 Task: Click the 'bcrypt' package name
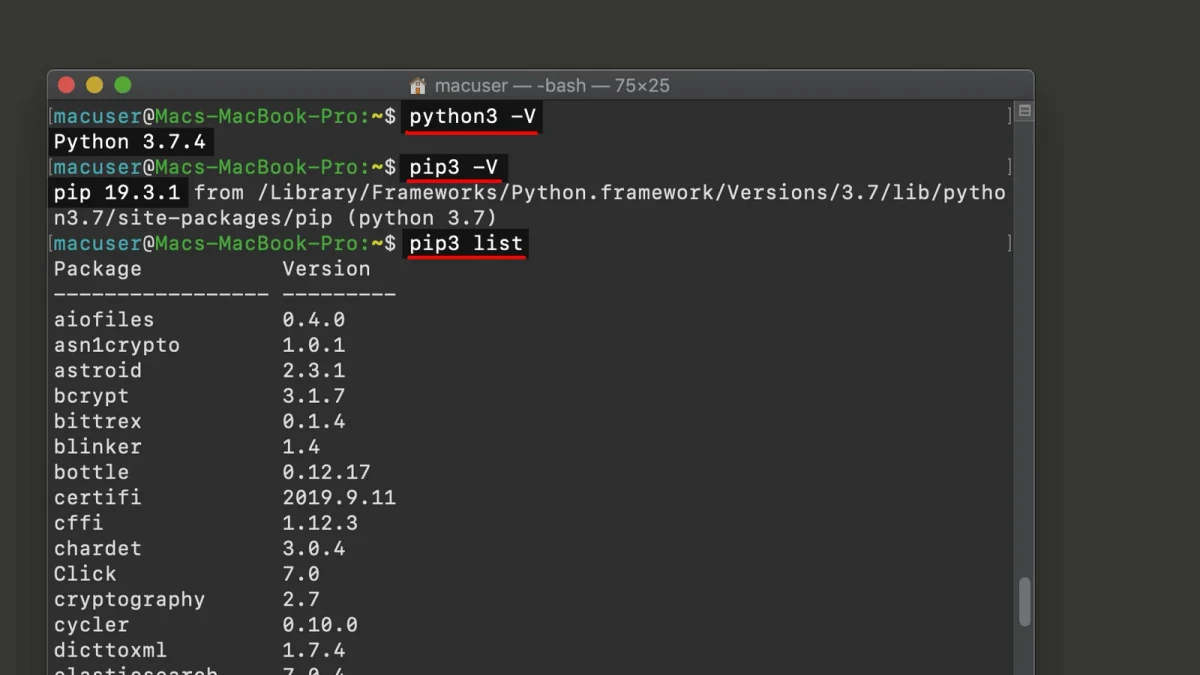point(92,396)
